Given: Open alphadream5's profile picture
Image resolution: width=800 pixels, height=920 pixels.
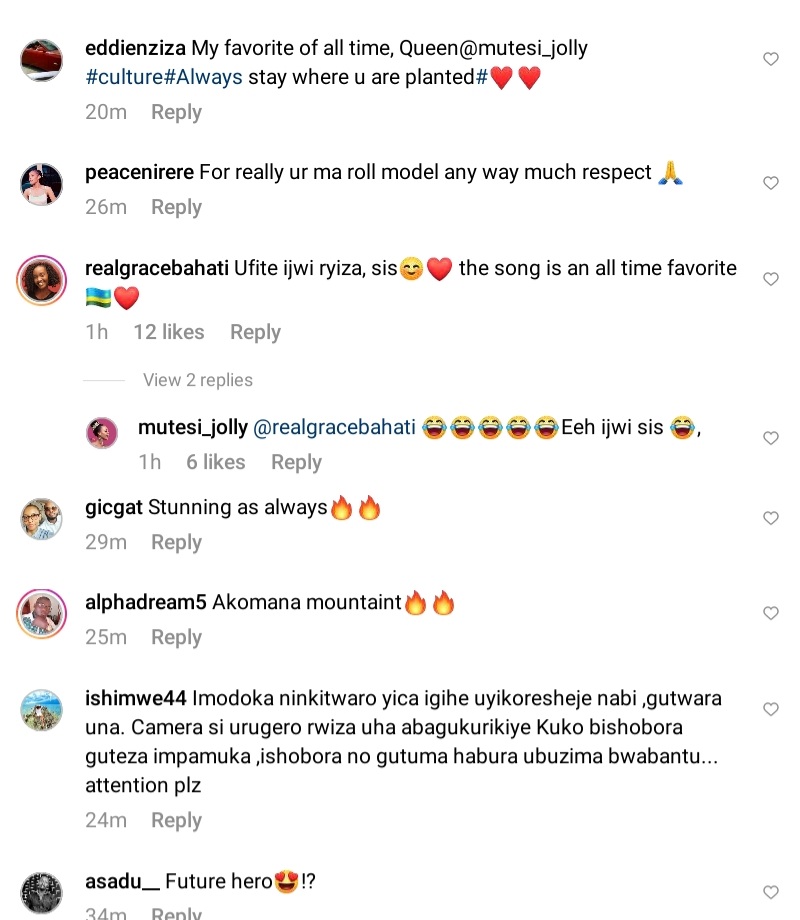Looking at the screenshot, I should tap(42, 614).
